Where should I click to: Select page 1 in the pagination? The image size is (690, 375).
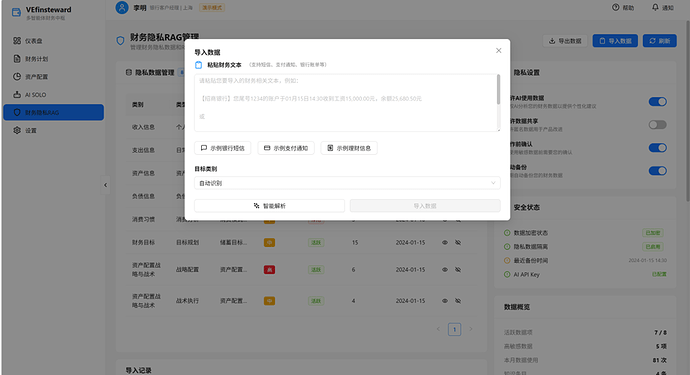pyautogui.click(x=455, y=329)
